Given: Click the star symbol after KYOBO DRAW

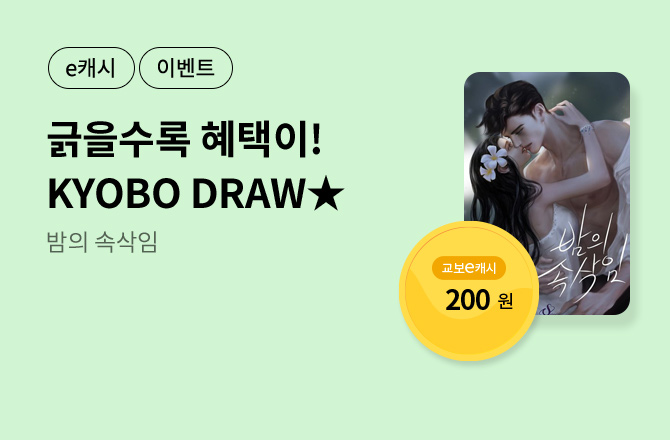Looking at the screenshot, I should tap(327, 194).
